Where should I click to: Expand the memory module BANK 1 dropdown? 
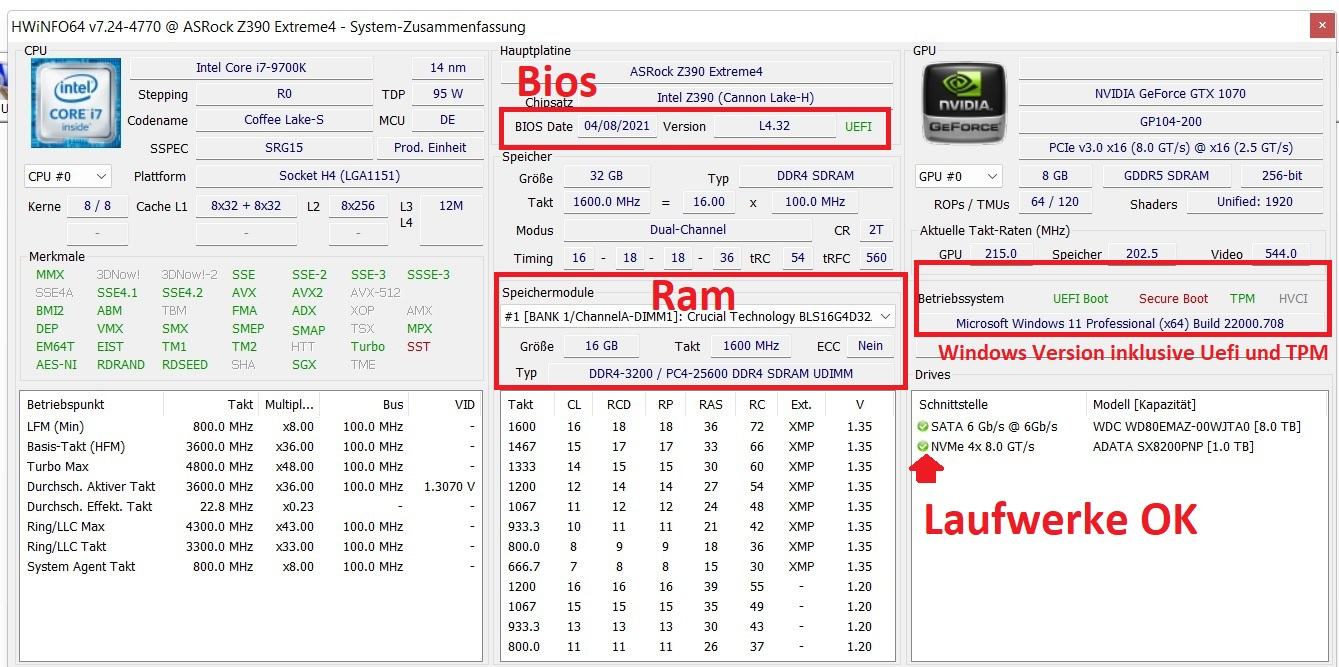698,317
